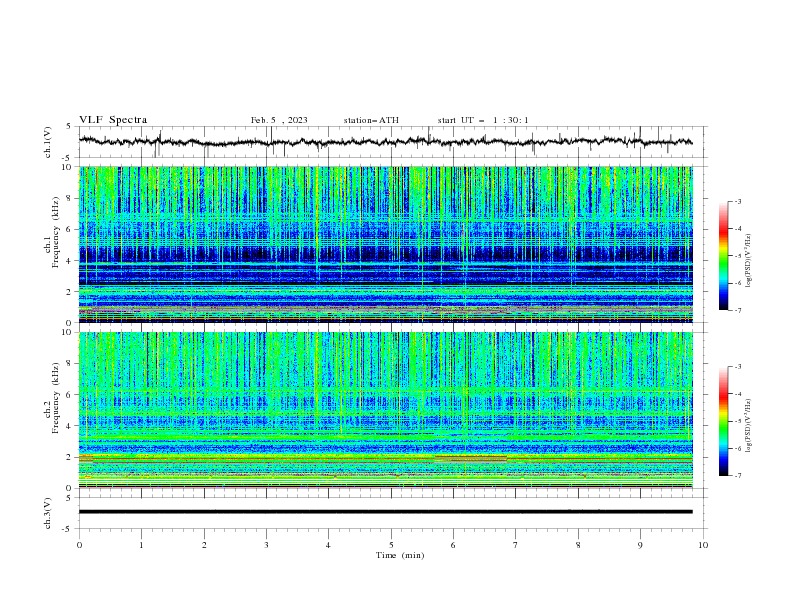
Task: Click the "ch.3(V)" axis label
Action: [x=47, y=513]
